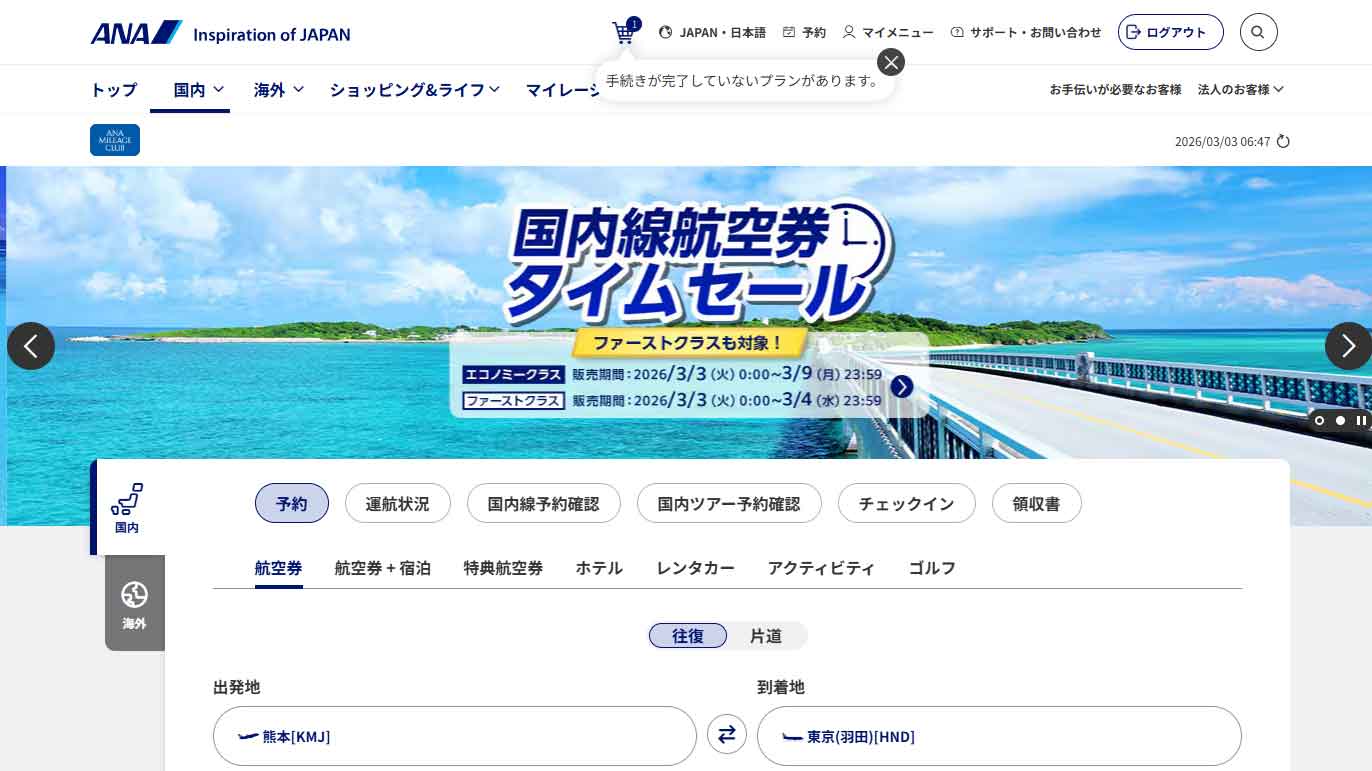This screenshot has height=771, width=1372.
Task: Select the first carousel indicator dot
Action: pos(1320,421)
